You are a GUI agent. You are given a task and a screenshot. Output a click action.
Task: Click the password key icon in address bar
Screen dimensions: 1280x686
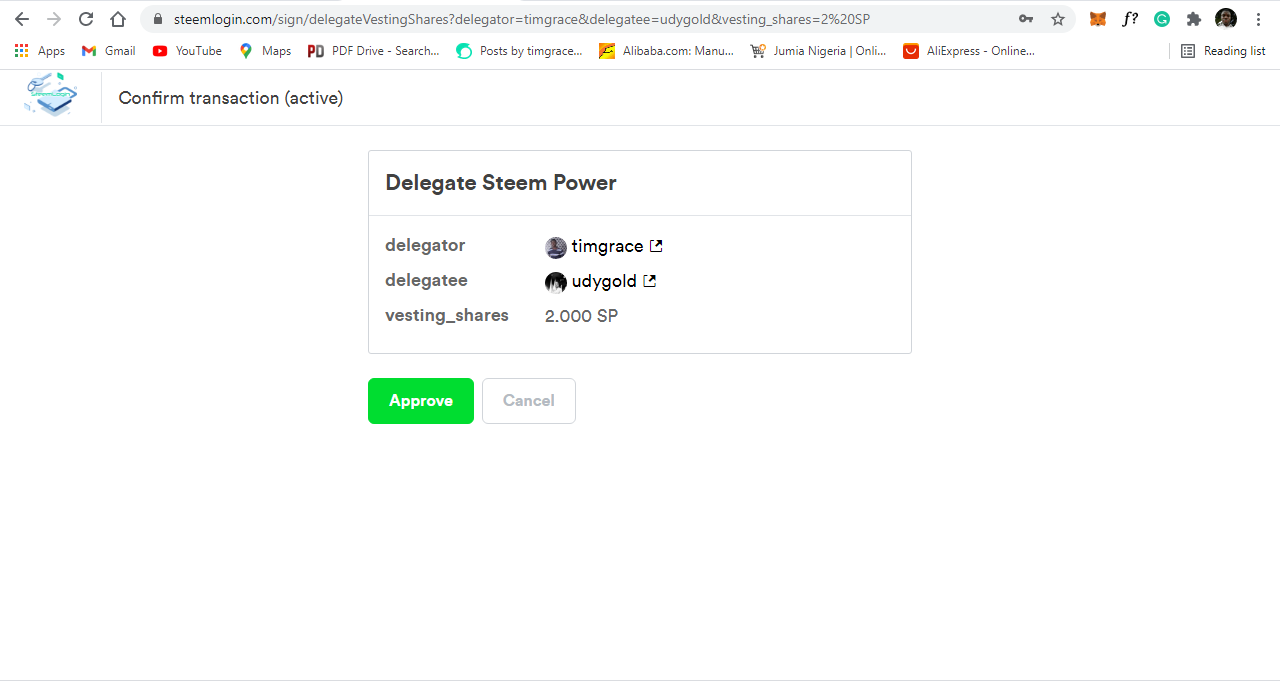(x=1025, y=18)
